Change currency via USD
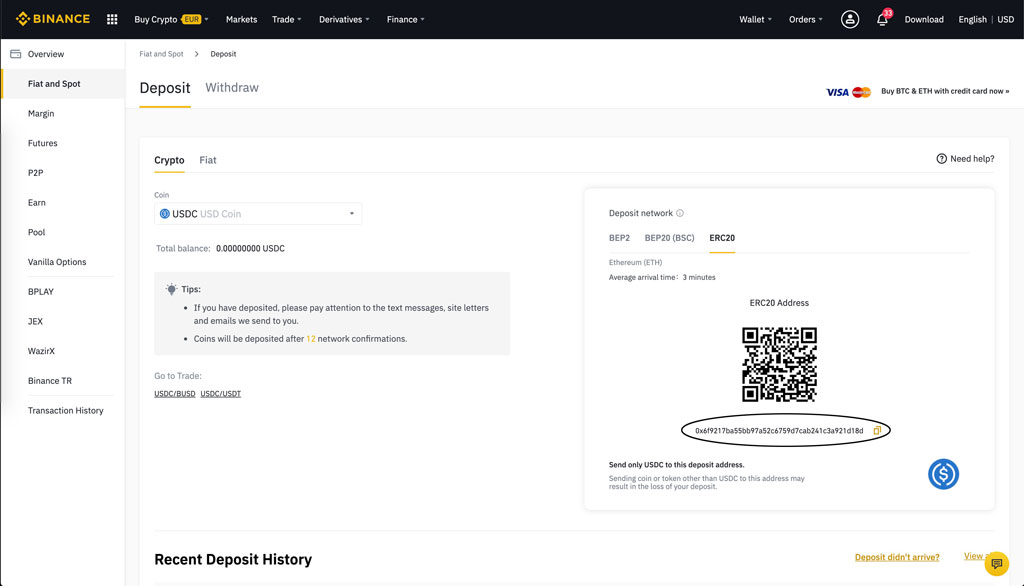 [x=1005, y=20]
